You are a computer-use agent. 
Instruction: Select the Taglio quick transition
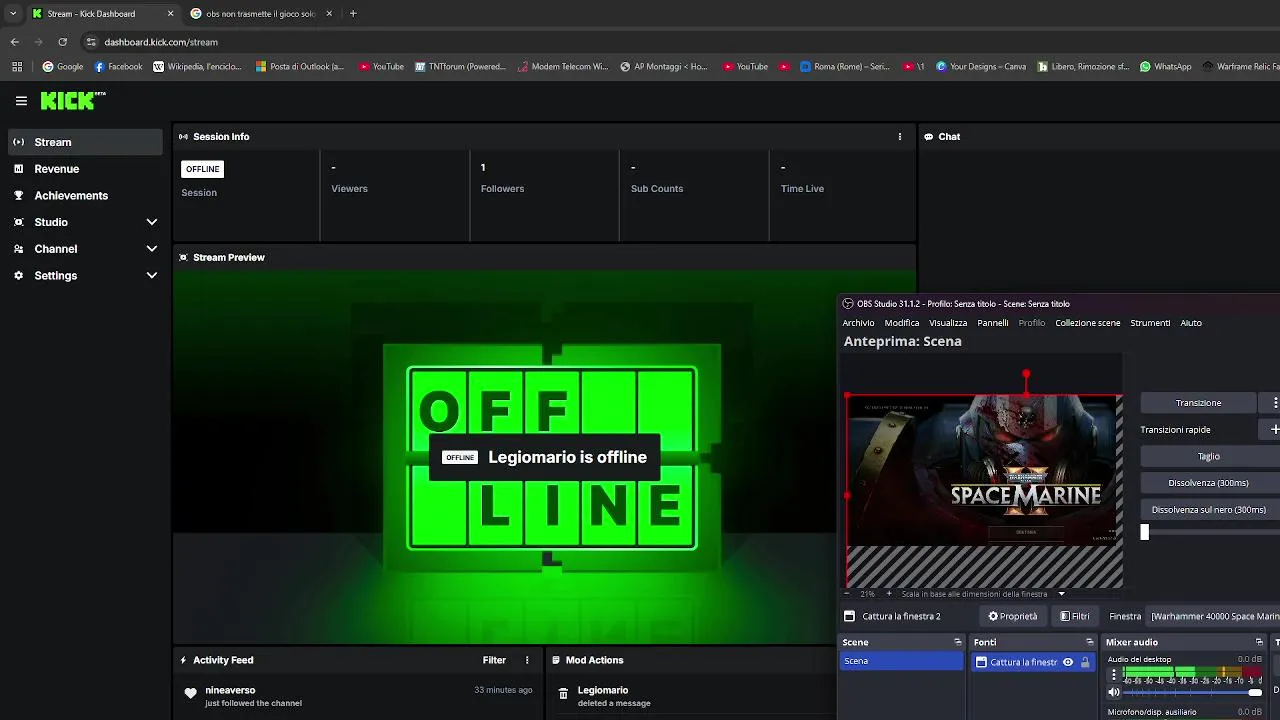click(x=1208, y=456)
